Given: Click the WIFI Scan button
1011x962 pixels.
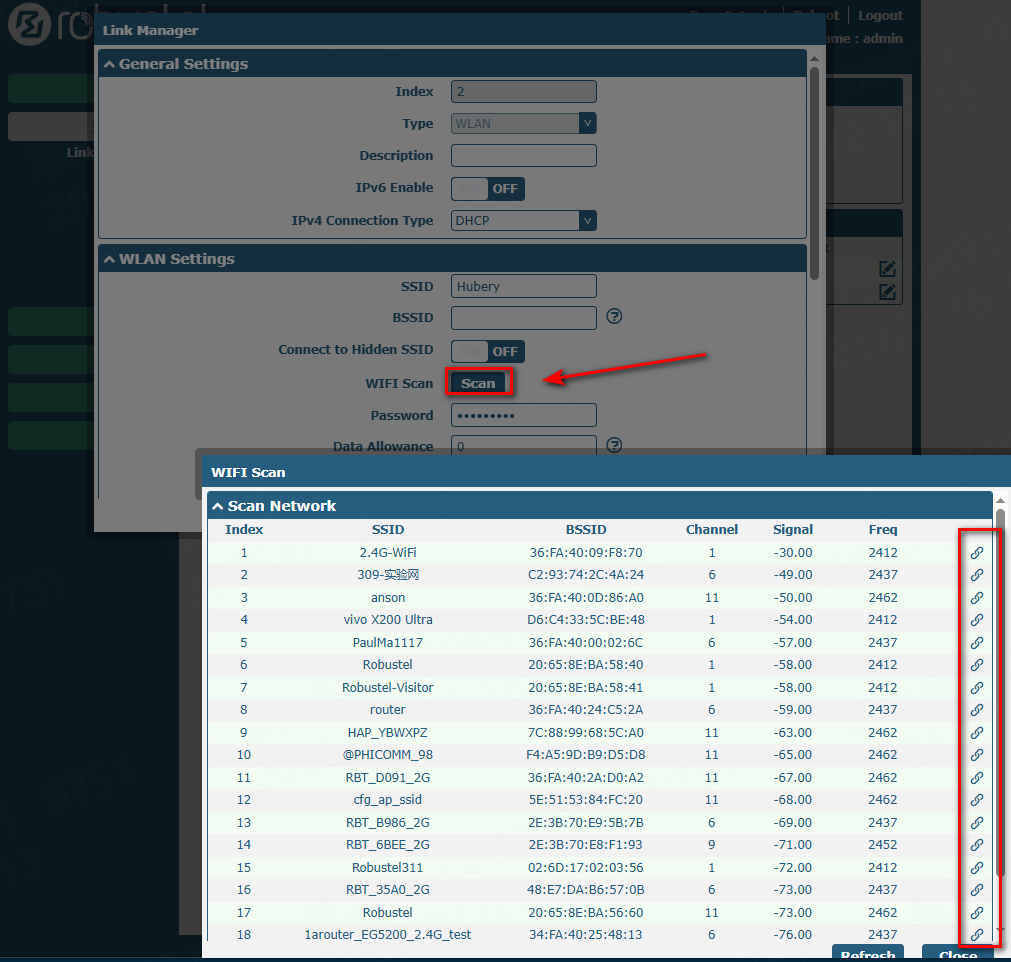Looking at the screenshot, I should pos(478,383).
